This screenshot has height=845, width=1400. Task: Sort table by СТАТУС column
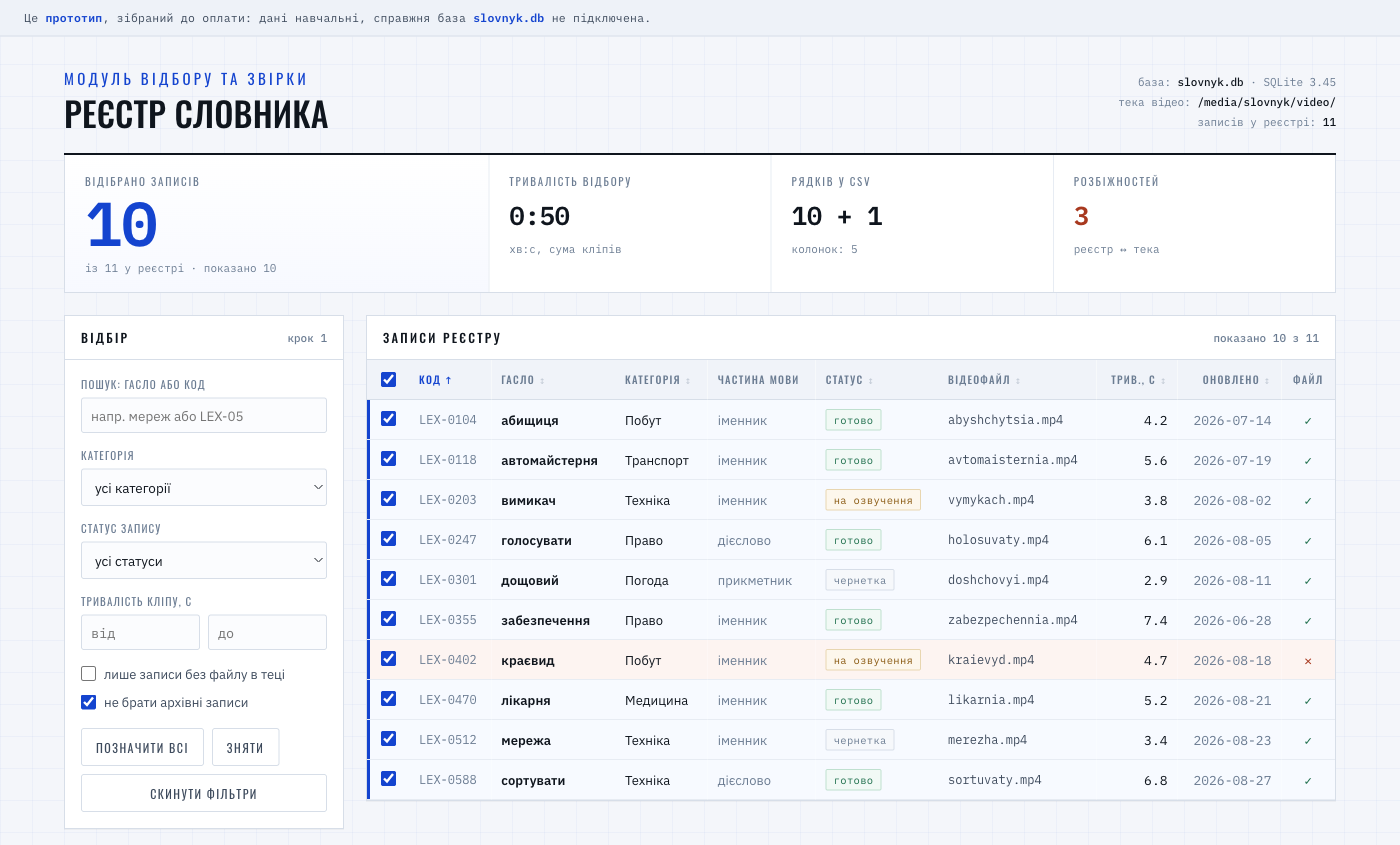click(x=849, y=380)
